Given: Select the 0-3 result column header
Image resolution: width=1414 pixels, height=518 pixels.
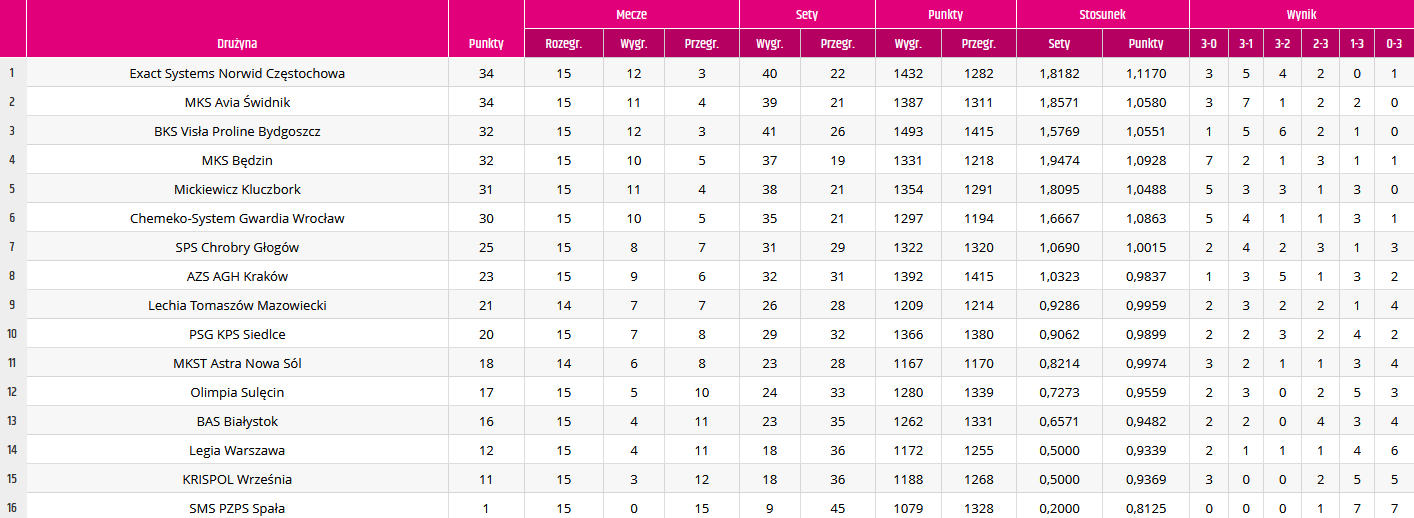Looking at the screenshot, I should [x=1394, y=44].
